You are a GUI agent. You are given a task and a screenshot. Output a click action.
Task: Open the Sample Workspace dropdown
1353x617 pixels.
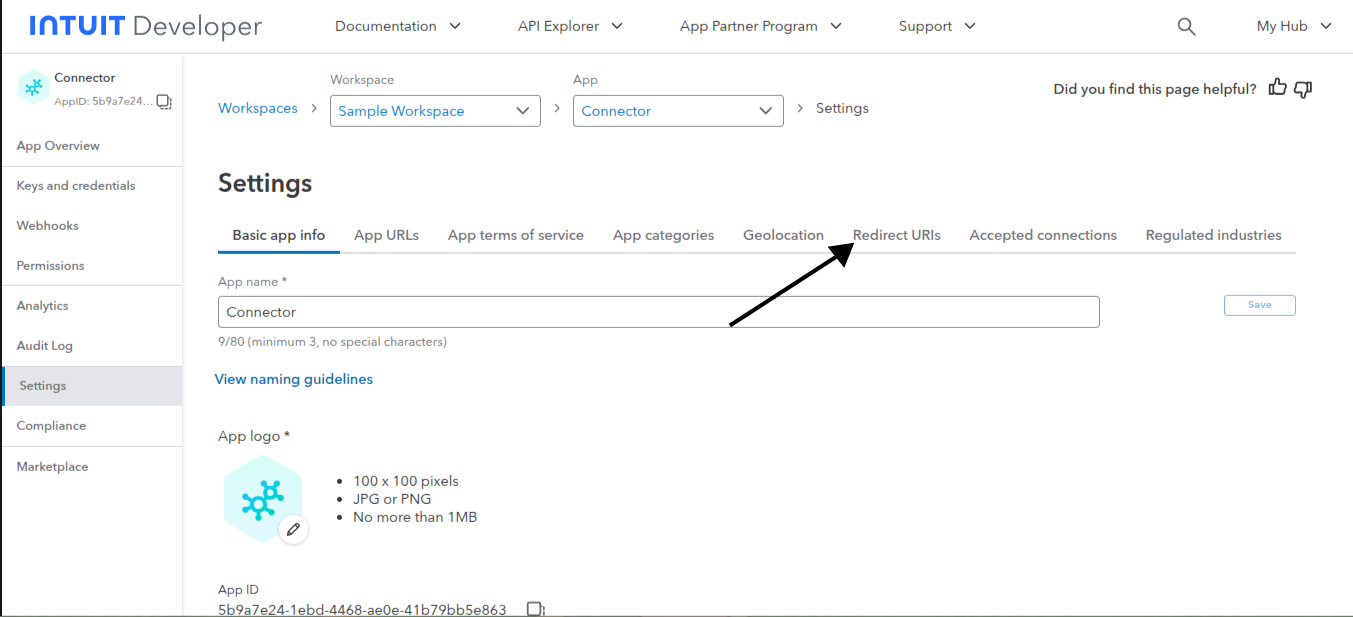coord(434,111)
